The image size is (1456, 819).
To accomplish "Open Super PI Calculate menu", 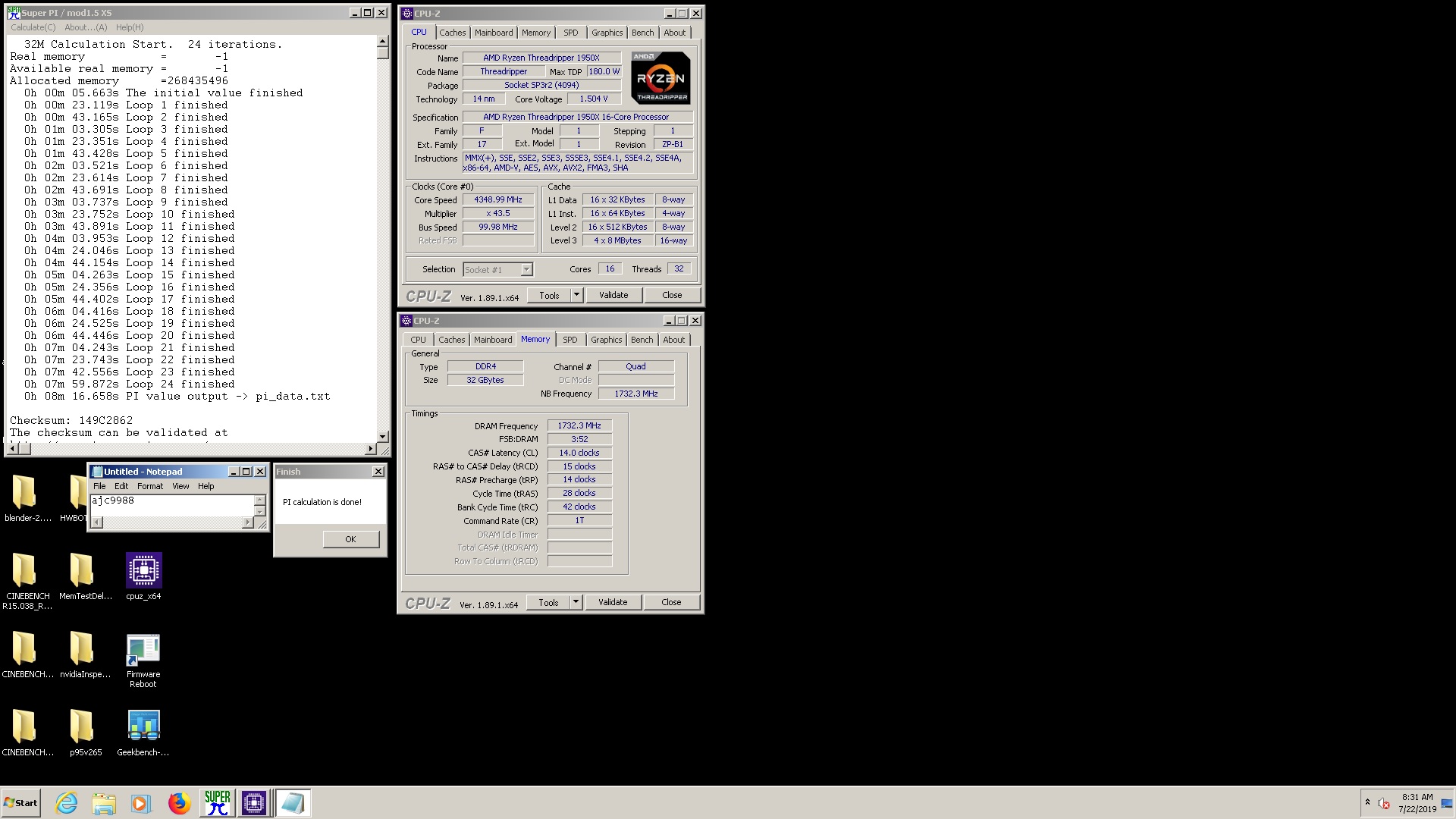I will [33, 27].
